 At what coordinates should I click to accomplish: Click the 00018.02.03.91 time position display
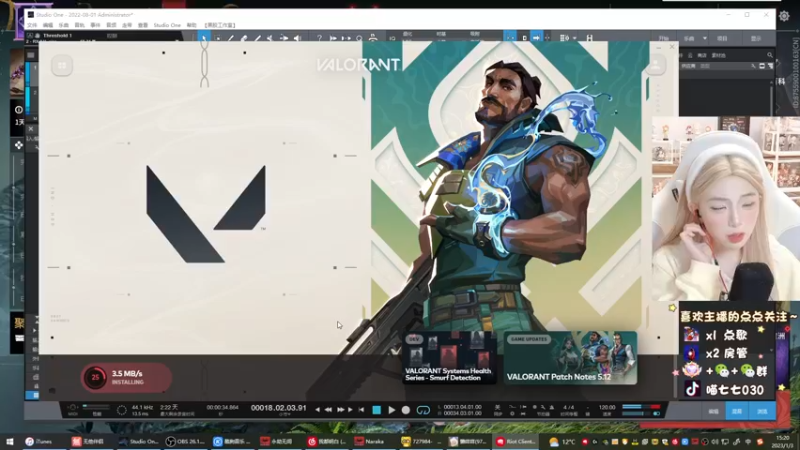click(279, 408)
